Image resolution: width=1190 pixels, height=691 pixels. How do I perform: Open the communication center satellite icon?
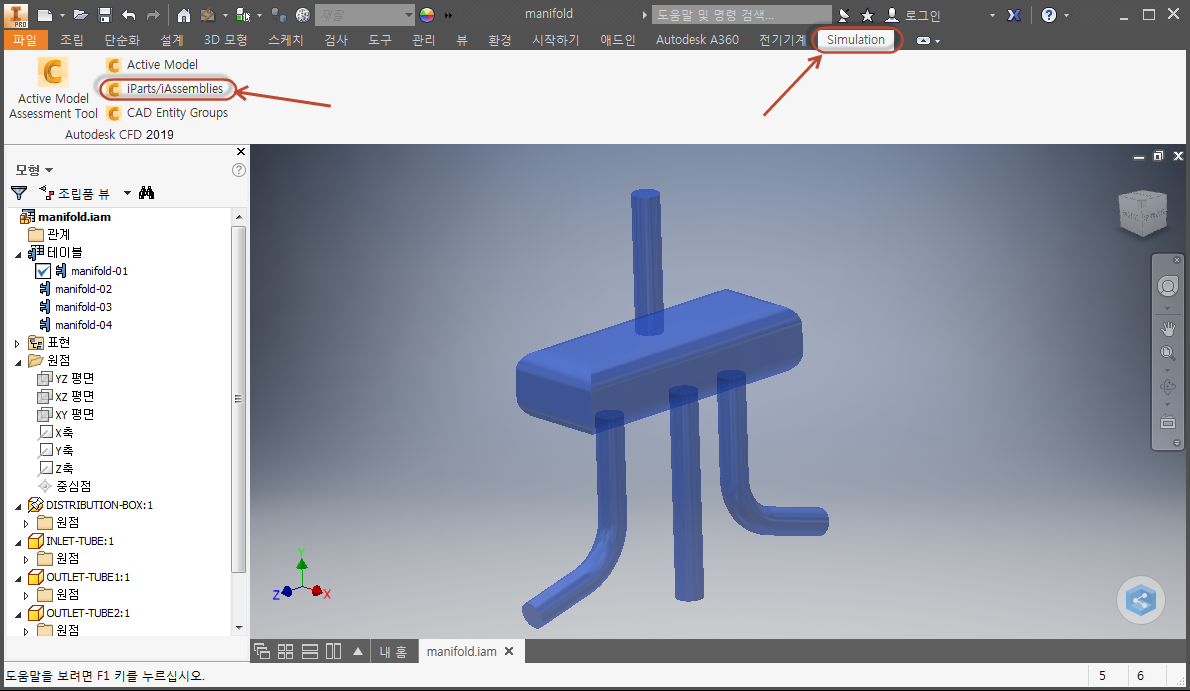(844, 14)
